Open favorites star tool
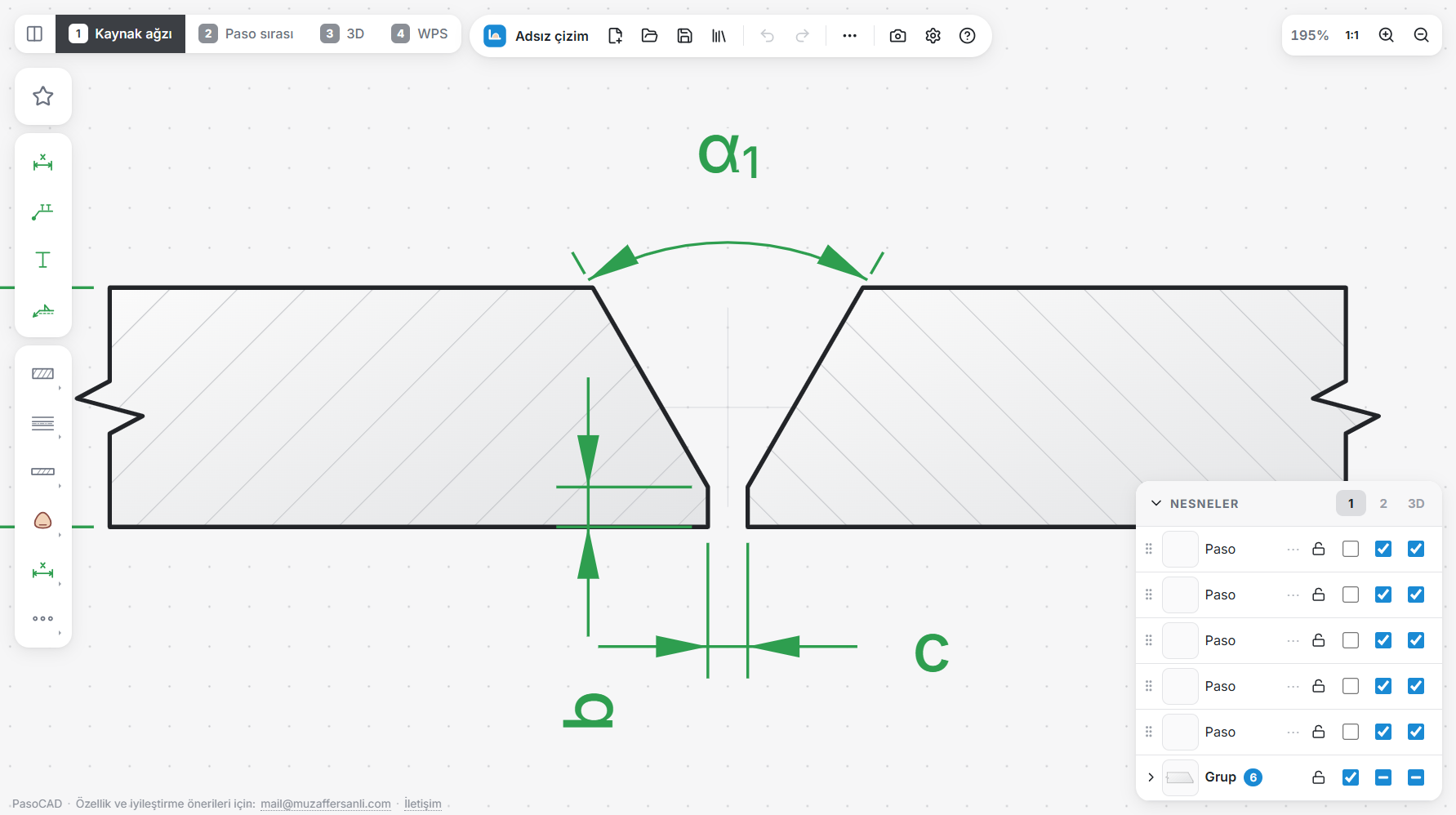Image resolution: width=1456 pixels, height=815 pixels. [43, 96]
